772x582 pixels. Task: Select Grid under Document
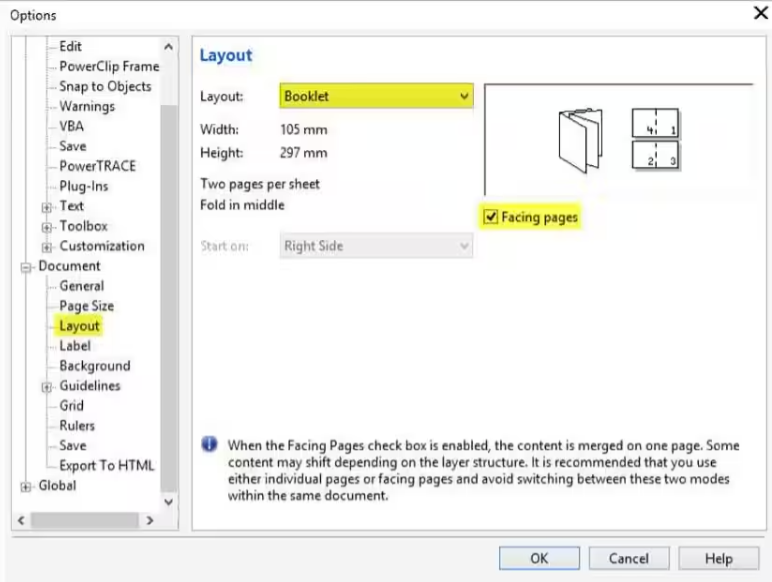pos(71,406)
